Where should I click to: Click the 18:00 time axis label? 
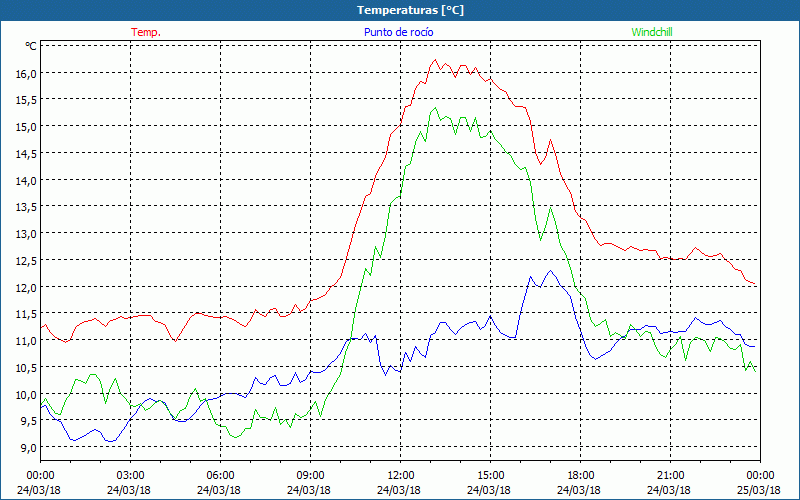[580, 475]
